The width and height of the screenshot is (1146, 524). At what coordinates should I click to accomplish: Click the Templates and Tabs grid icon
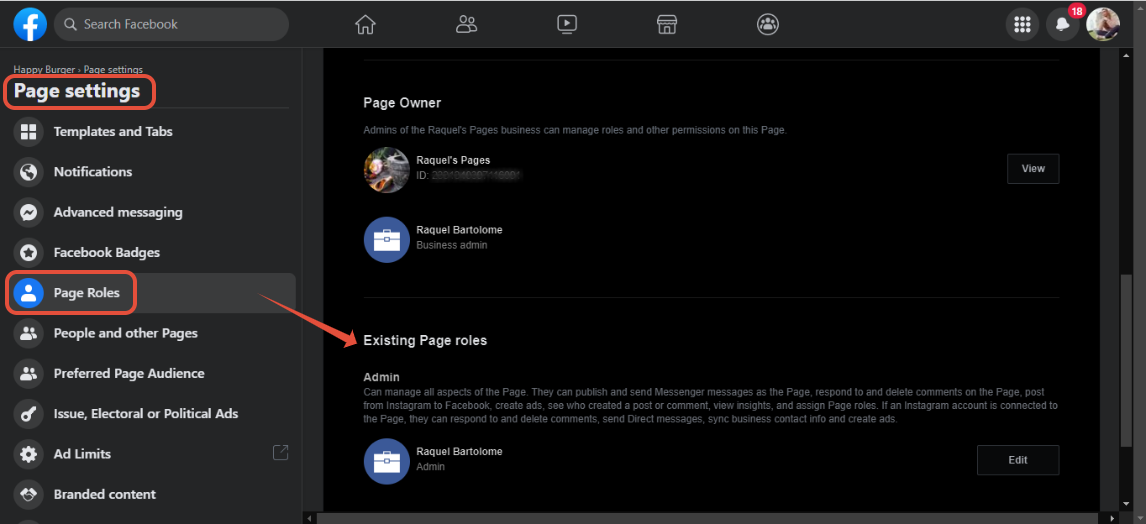pos(29,132)
